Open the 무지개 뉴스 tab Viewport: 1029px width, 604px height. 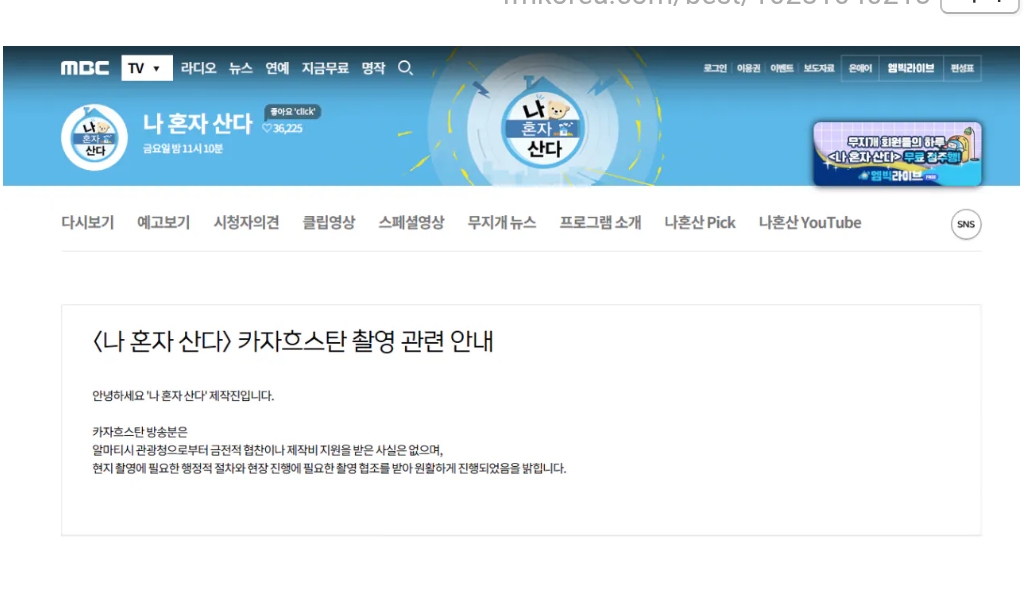pos(501,223)
